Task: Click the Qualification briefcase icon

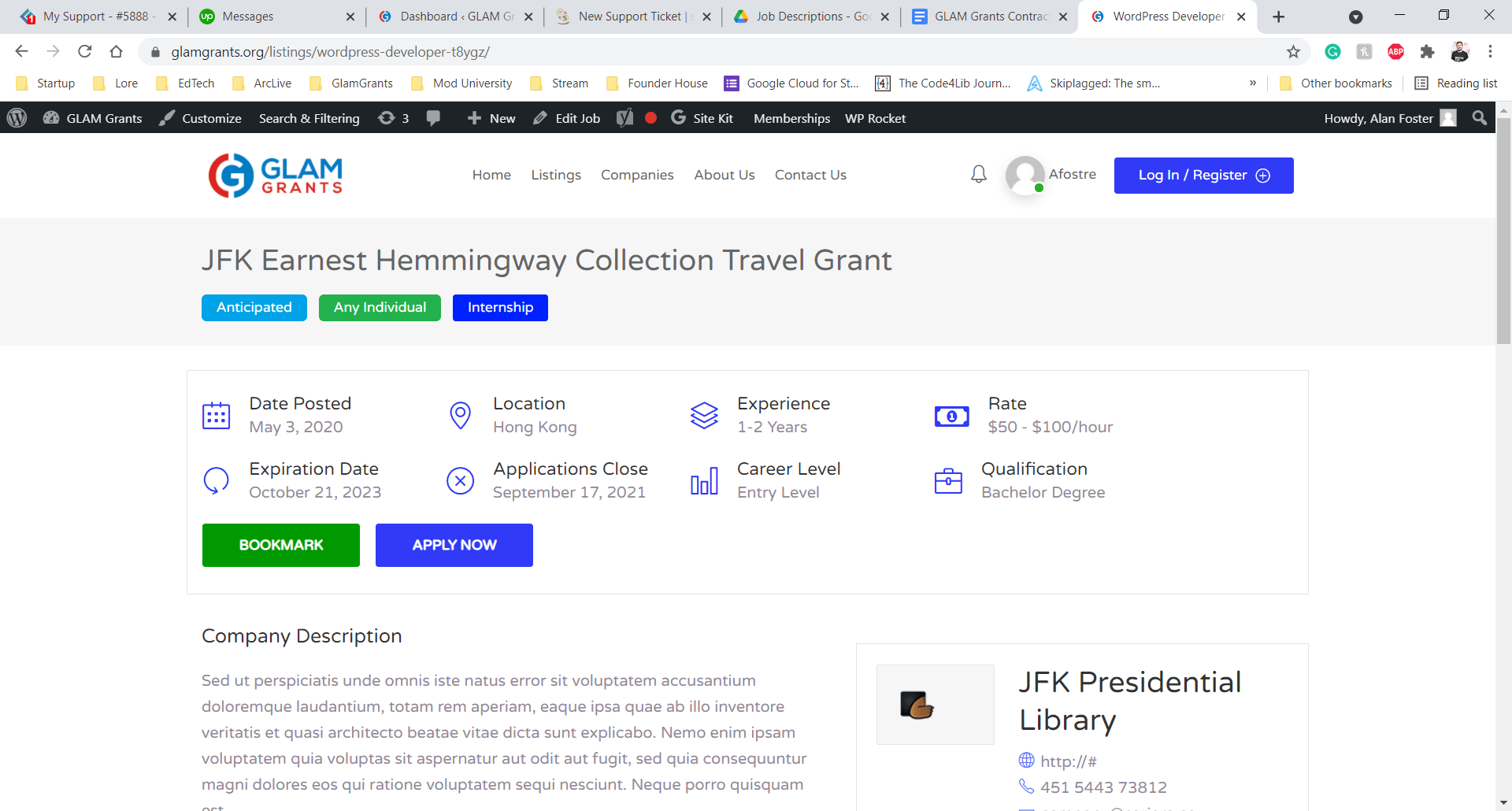Action: pyautogui.click(x=948, y=480)
